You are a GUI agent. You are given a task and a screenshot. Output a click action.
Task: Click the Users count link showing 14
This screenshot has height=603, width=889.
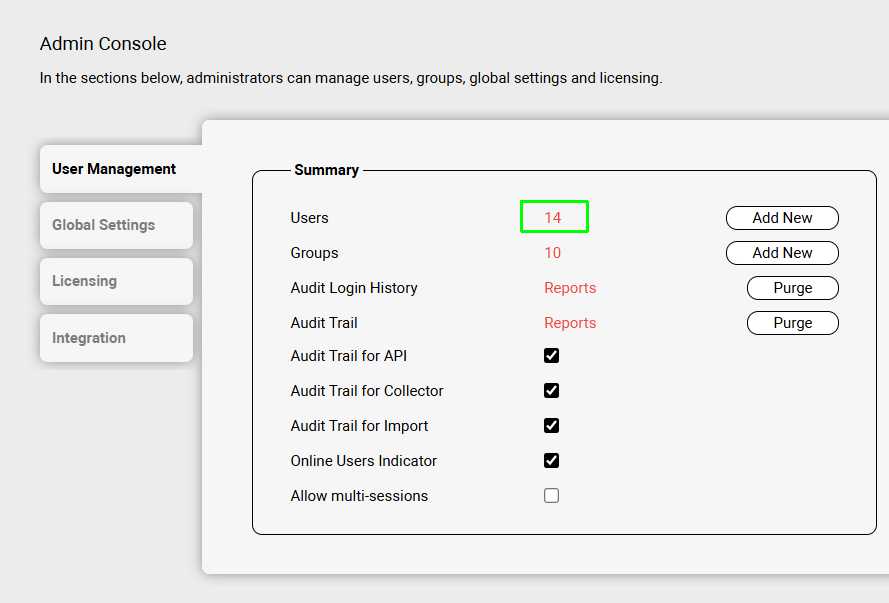click(x=553, y=218)
